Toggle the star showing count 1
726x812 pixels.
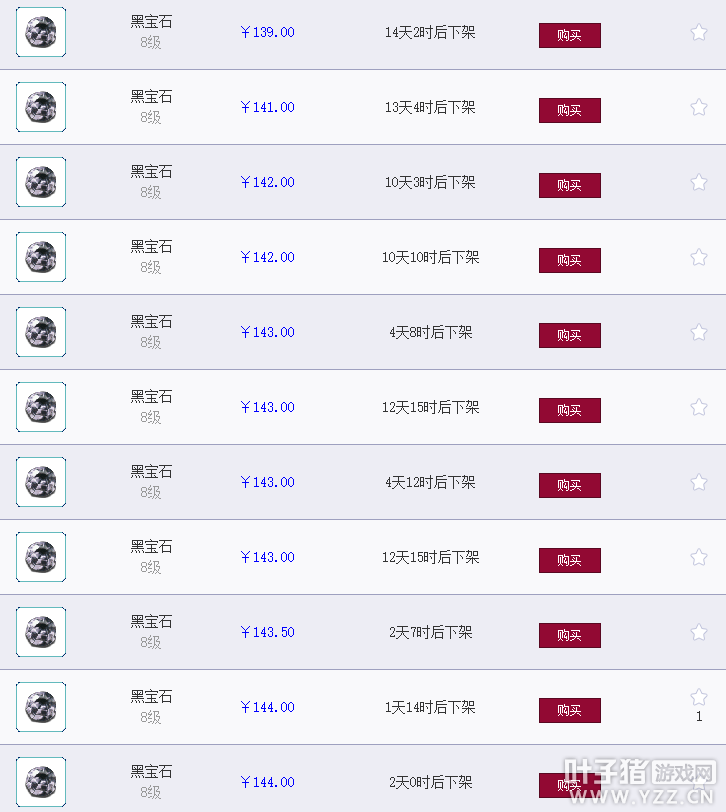[x=699, y=698]
